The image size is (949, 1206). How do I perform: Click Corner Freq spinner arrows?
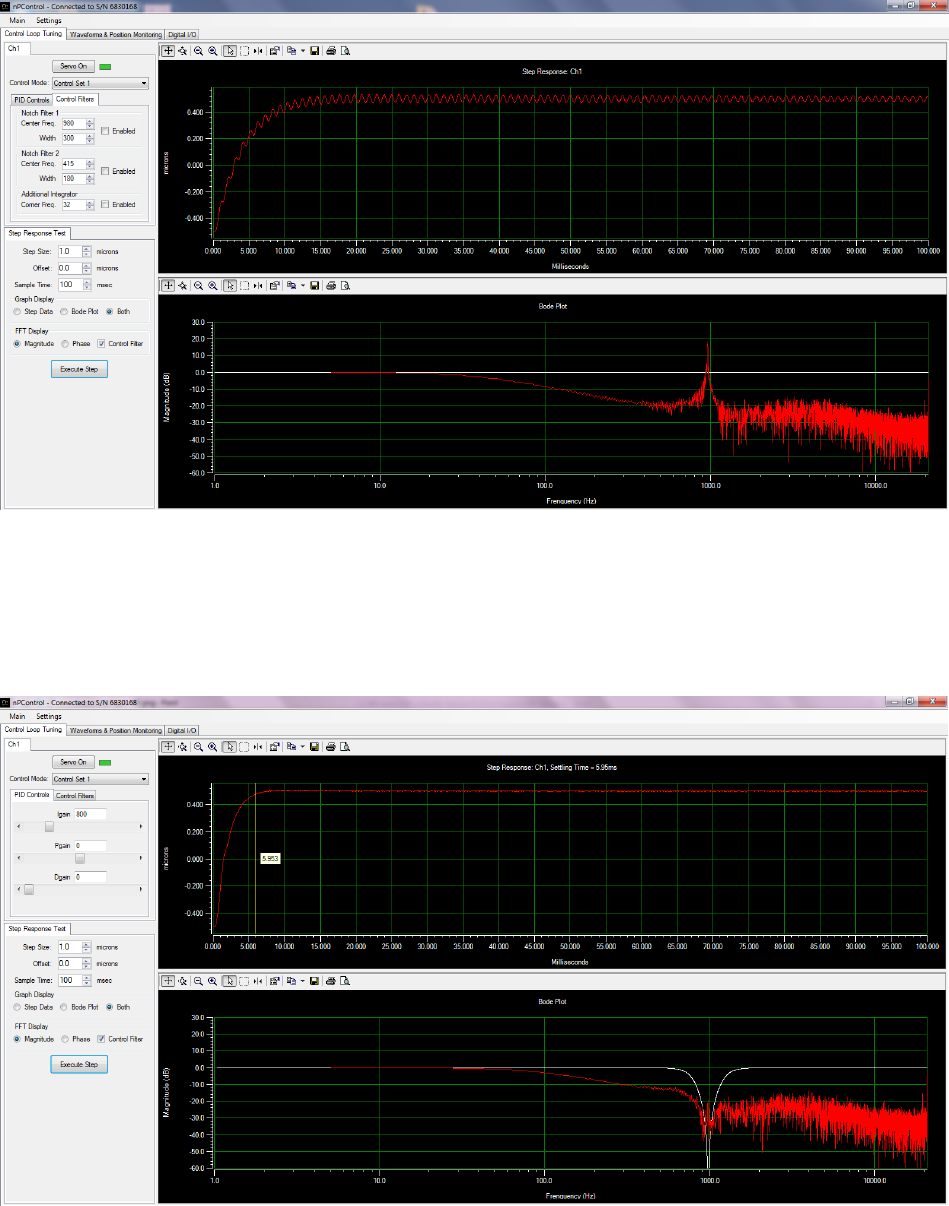point(91,204)
